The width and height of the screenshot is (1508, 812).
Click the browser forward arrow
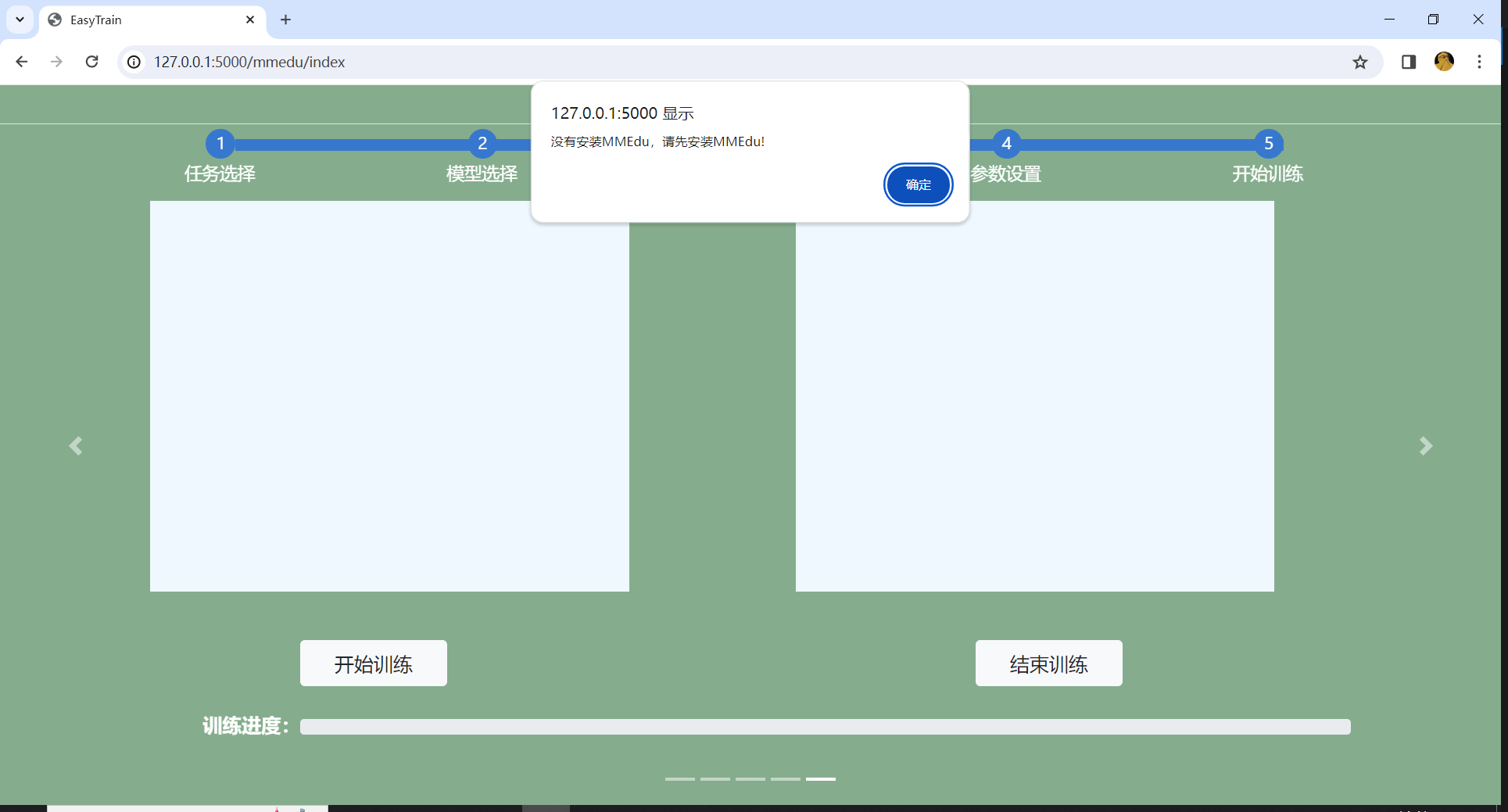coord(56,62)
